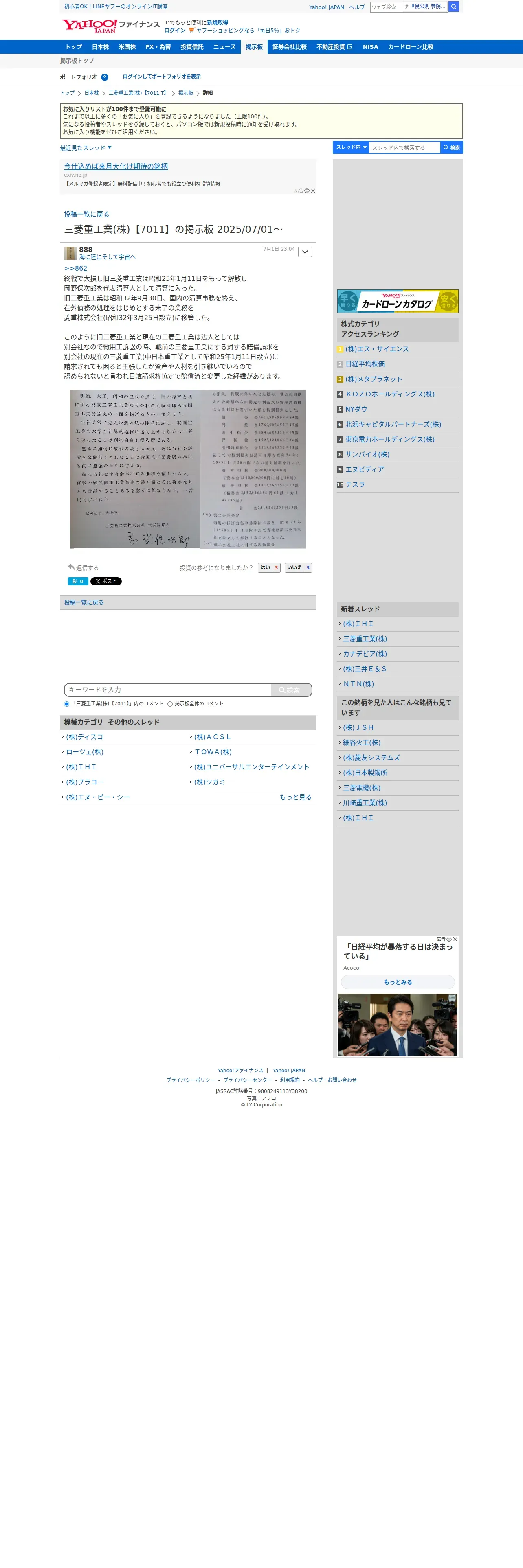The height and width of the screenshot is (1568, 523).
Task: Open the thread ＴＯＷＡ(株)
Action: click(213, 752)
